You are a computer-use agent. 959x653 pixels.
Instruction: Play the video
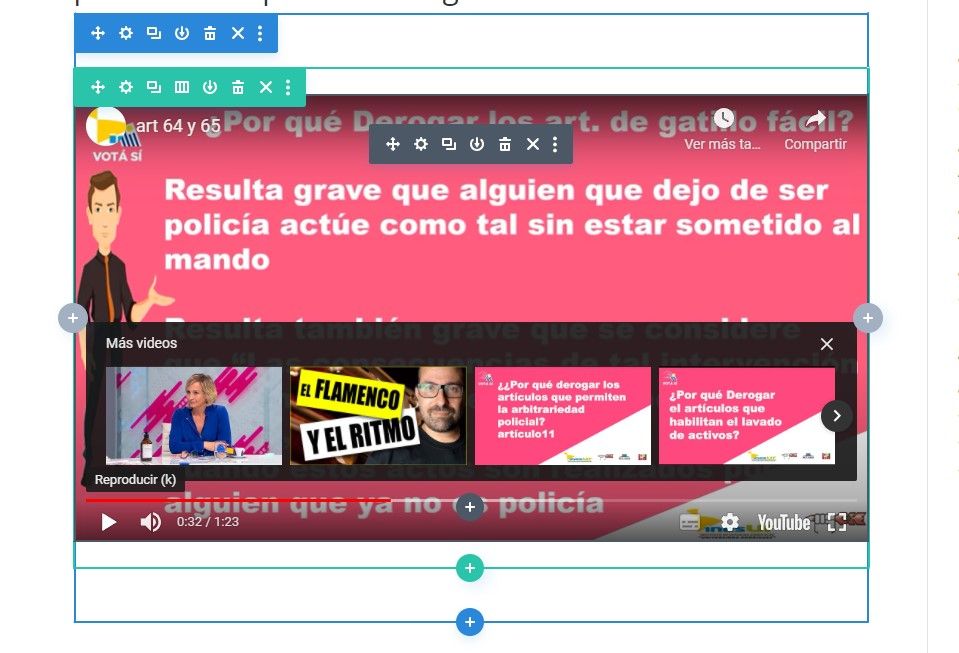[x=109, y=522]
